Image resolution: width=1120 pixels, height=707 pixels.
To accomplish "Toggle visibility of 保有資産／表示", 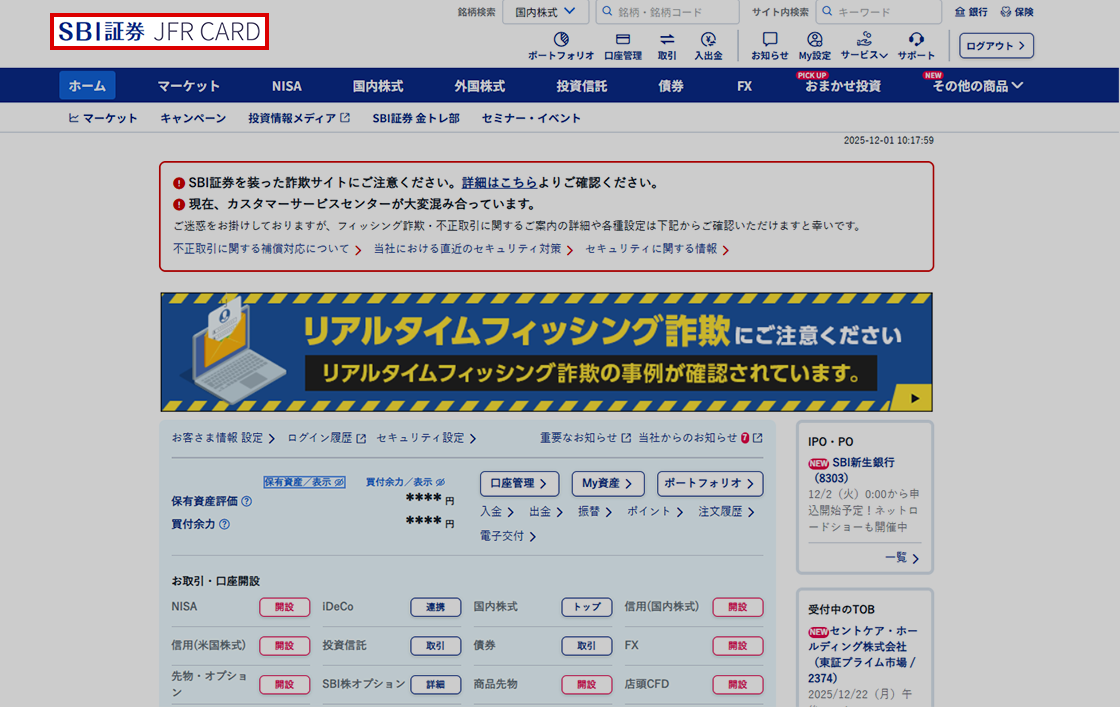I will point(303,481).
